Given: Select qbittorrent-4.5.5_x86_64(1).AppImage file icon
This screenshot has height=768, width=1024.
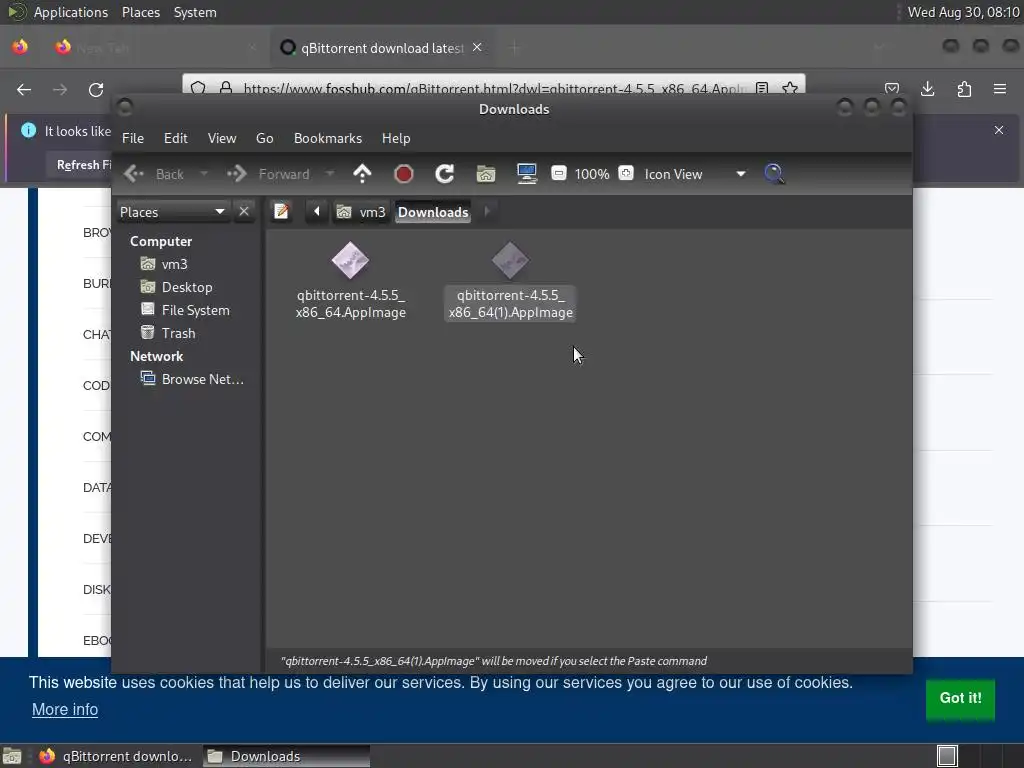Looking at the screenshot, I should [x=510, y=261].
